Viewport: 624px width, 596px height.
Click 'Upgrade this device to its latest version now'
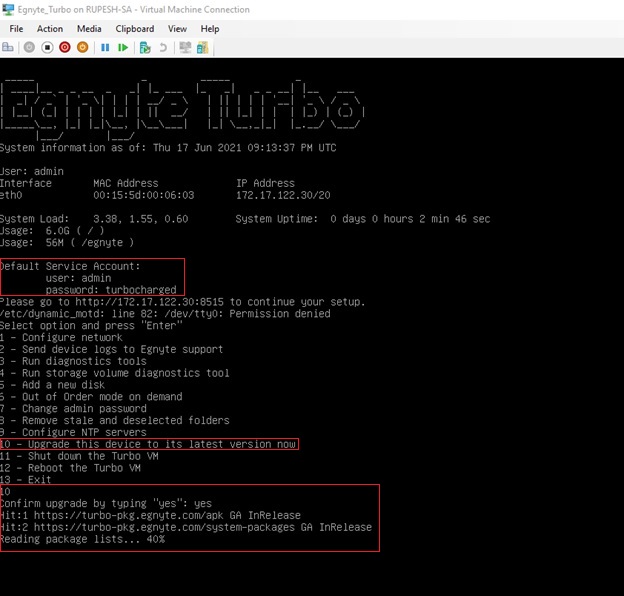[148, 444]
